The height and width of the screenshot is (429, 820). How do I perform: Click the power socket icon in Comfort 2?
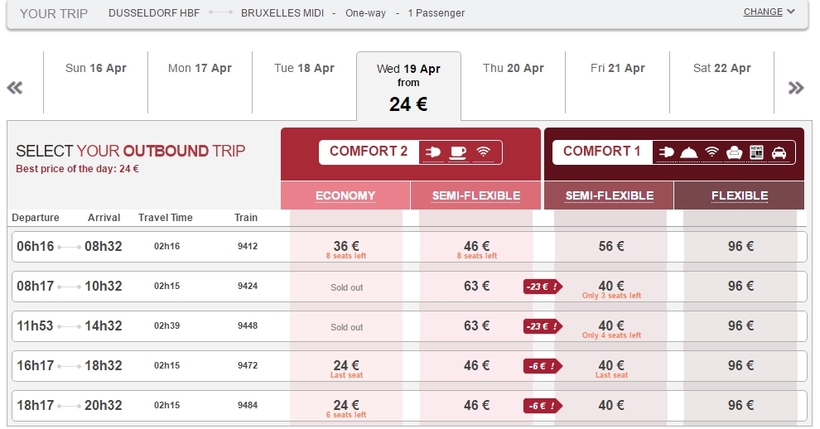click(x=434, y=152)
